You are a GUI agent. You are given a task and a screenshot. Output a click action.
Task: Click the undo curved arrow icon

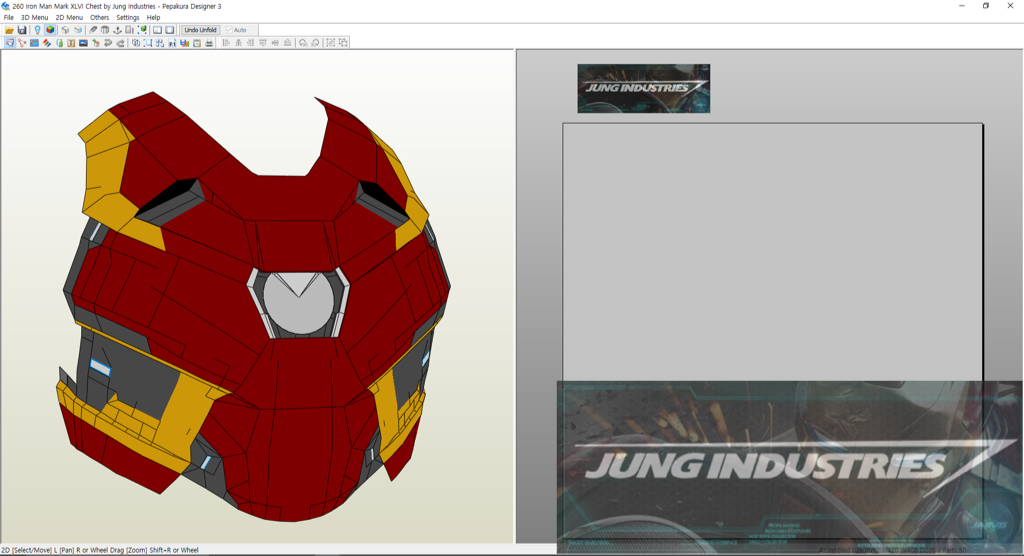[x=108, y=43]
